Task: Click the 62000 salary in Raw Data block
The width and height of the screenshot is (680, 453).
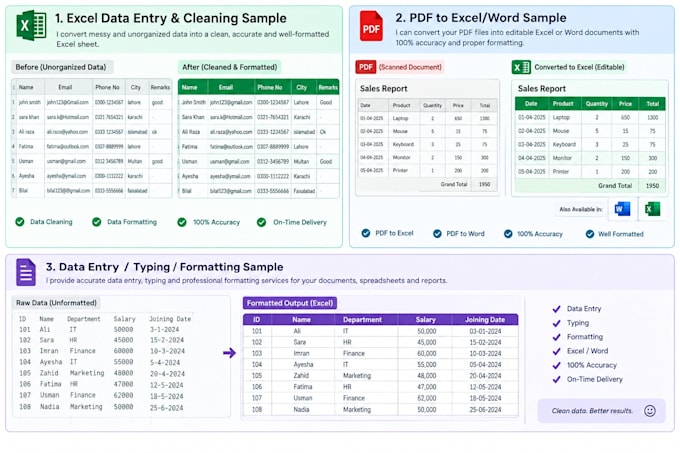Action: (123, 395)
